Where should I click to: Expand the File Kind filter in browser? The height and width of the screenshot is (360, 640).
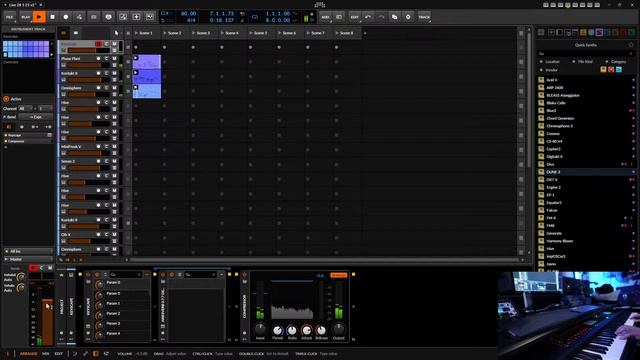click(583, 62)
